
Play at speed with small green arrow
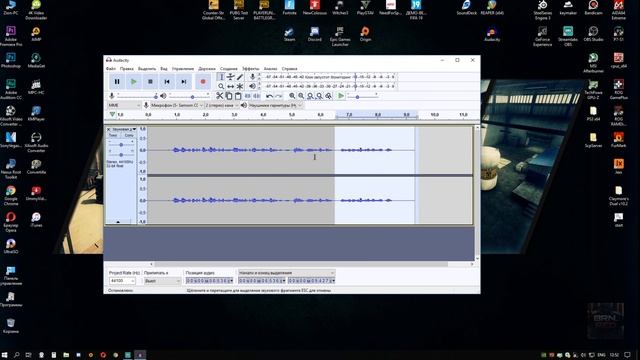click(x=341, y=96)
